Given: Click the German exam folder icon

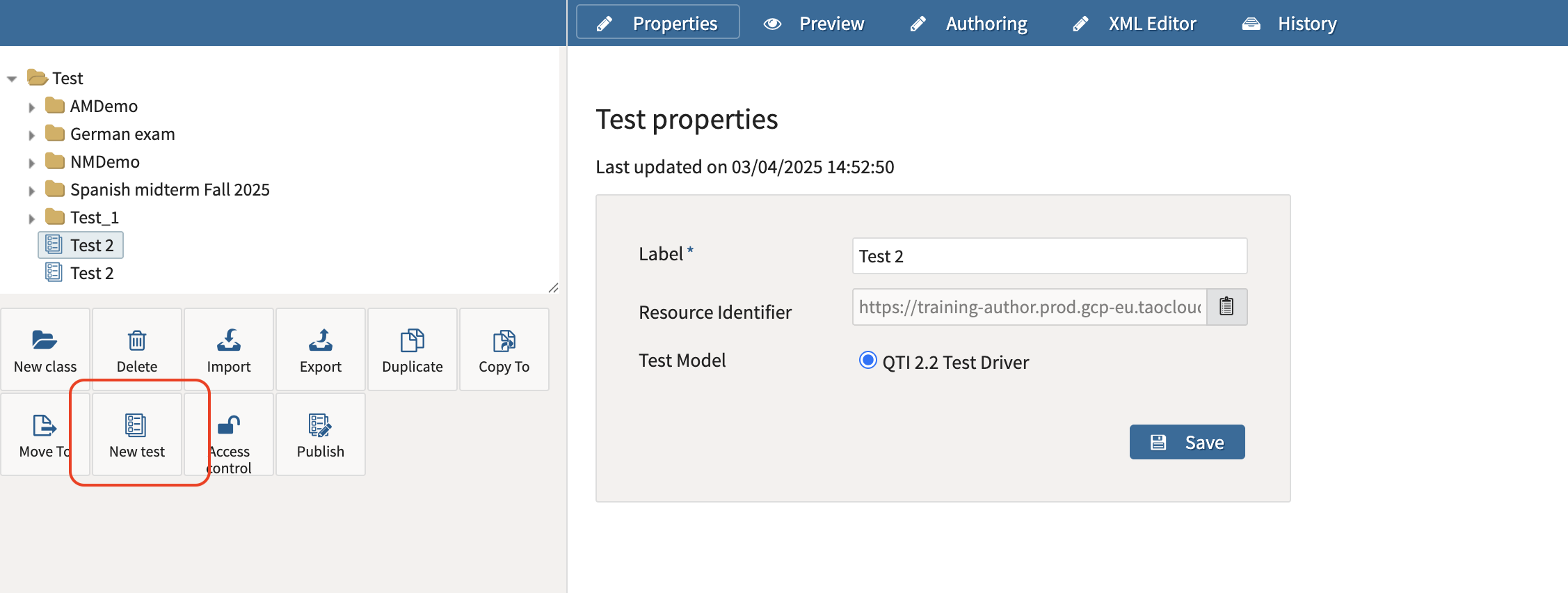Looking at the screenshot, I should pos(55,134).
